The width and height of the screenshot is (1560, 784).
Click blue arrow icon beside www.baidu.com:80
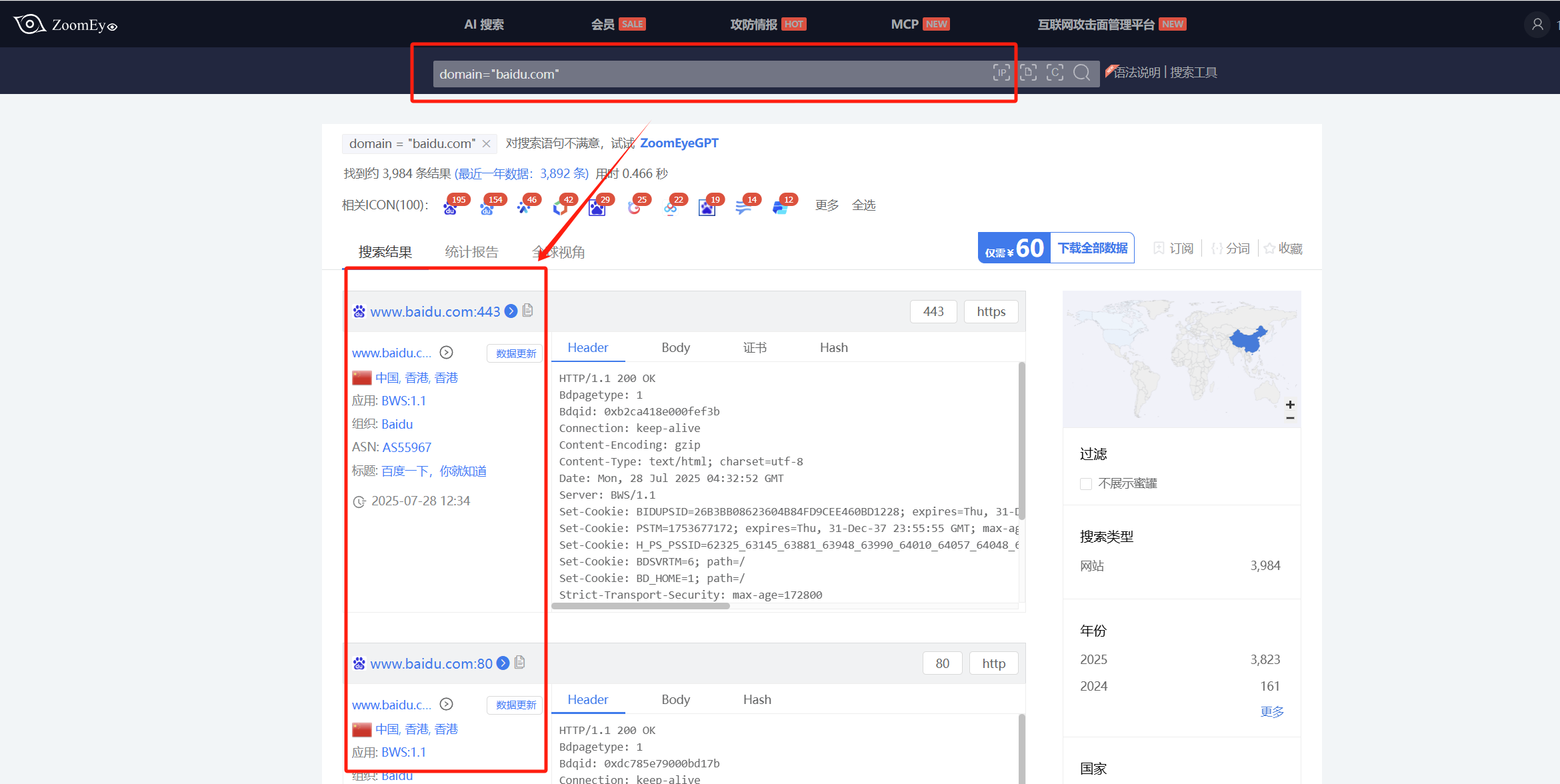(503, 663)
